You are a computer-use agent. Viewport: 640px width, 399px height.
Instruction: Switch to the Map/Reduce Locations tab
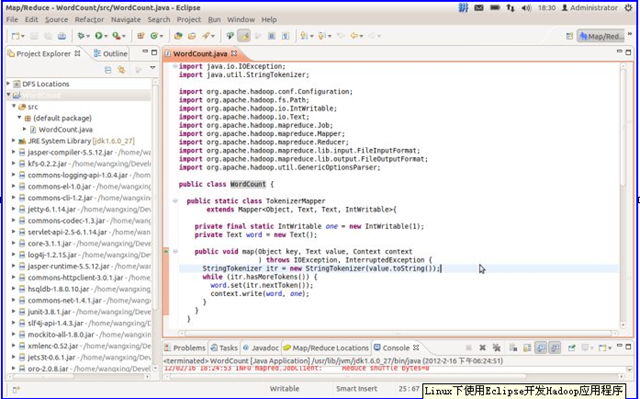[326, 348]
